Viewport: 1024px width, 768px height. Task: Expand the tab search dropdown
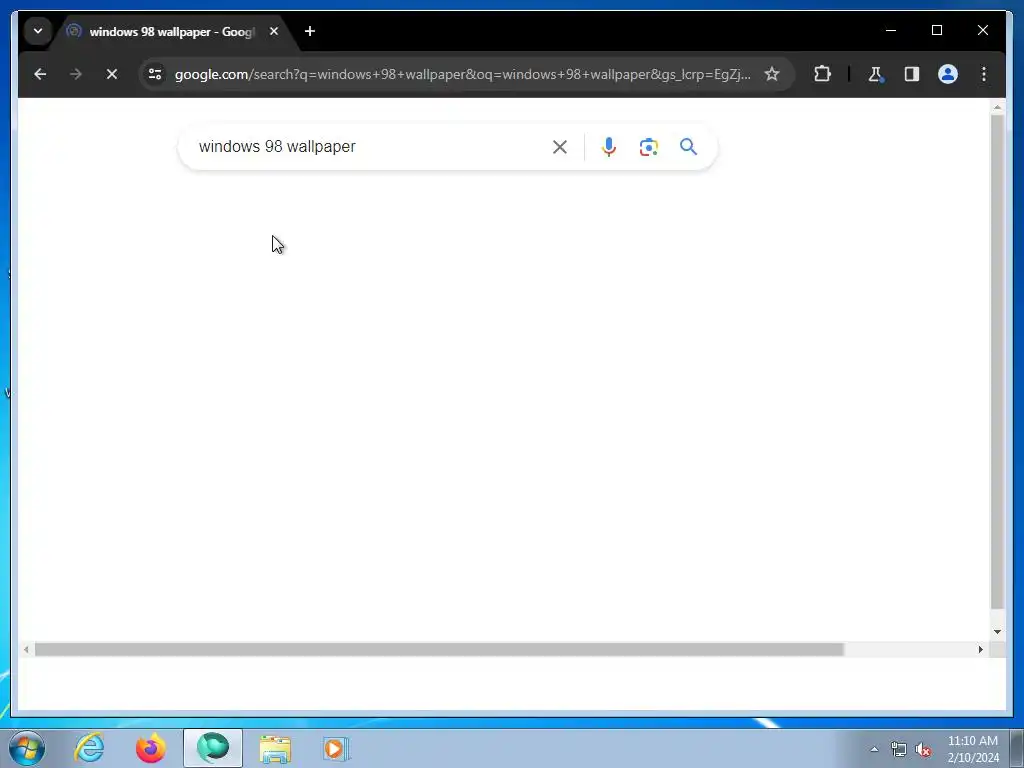(x=38, y=31)
